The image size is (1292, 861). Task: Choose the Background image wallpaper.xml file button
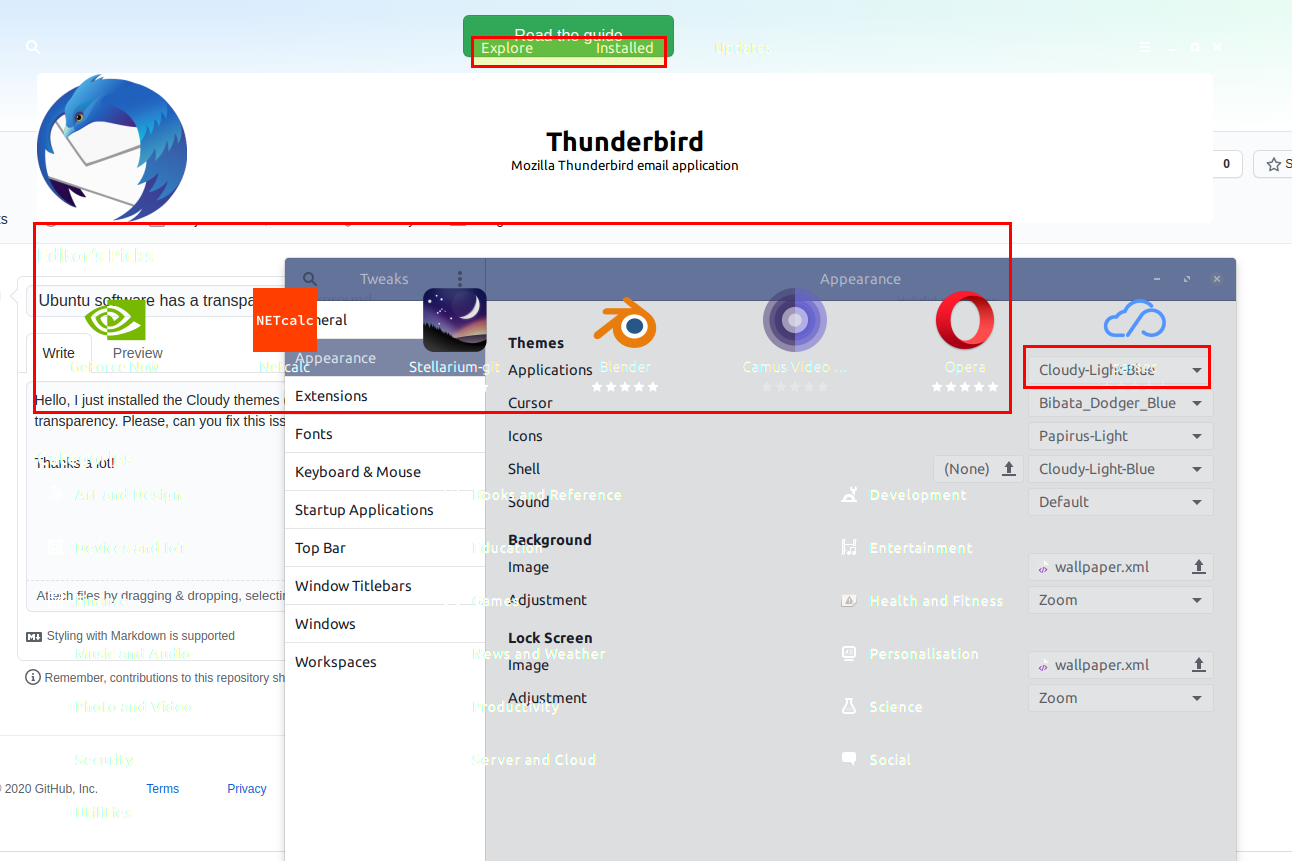(1120, 567)
